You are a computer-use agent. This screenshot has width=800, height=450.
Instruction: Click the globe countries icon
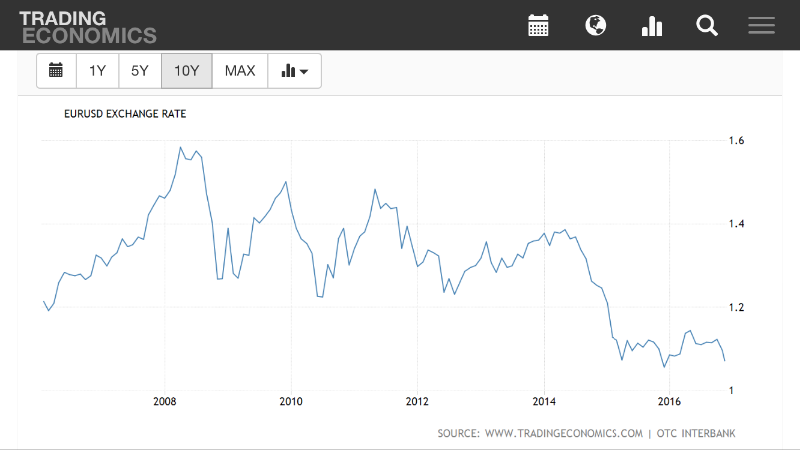click(x=595, y=26)
